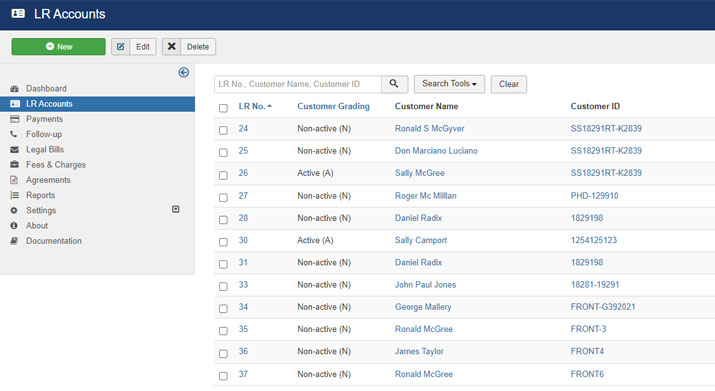The height and width of the screenshot is (391, 715).
Task: Check the checkbox for LR No. 27
Action: pos(223,198)
